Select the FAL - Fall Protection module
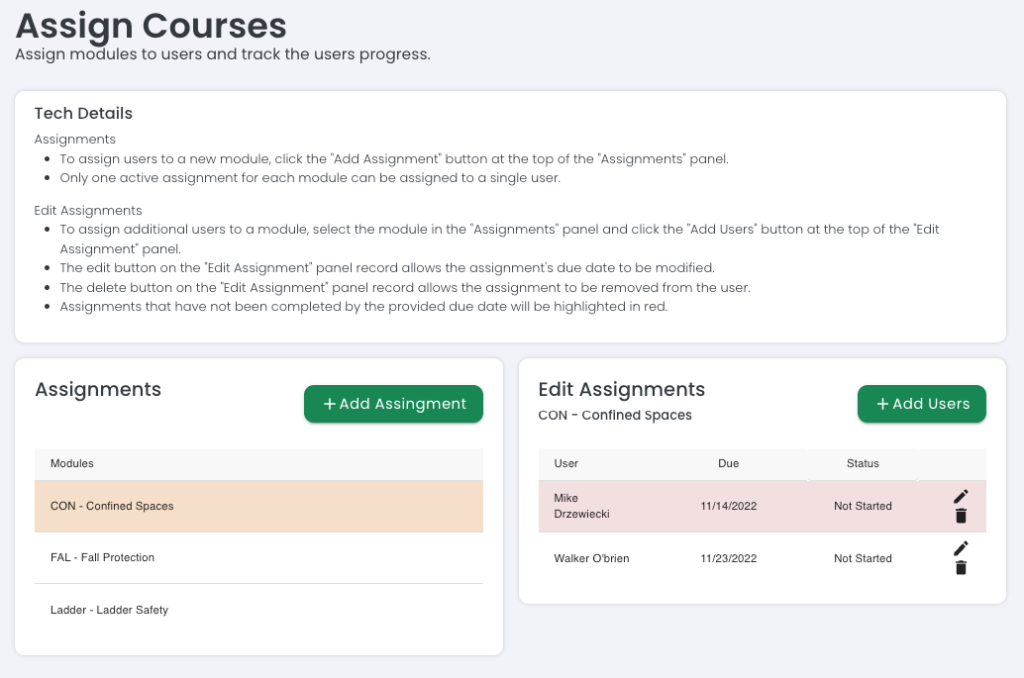 [x=103, y=557]
